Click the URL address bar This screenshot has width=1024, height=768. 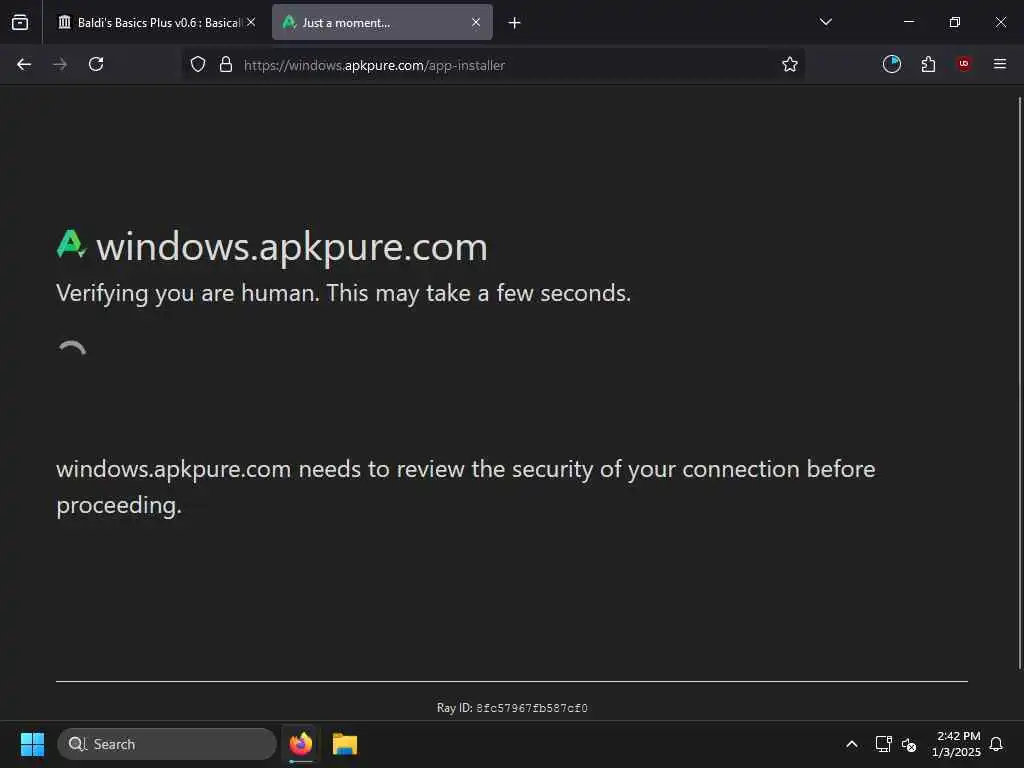[493, 65]
